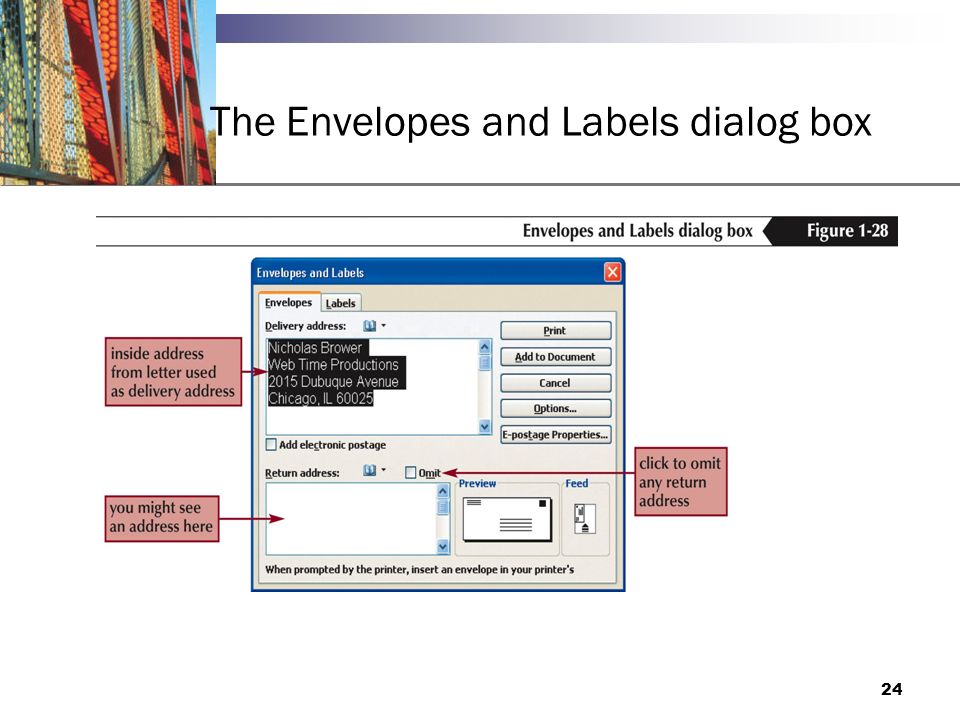Click the Return address scrollbar thumb
The height and width of the screenshot is (720, 960).
[443, 507]
